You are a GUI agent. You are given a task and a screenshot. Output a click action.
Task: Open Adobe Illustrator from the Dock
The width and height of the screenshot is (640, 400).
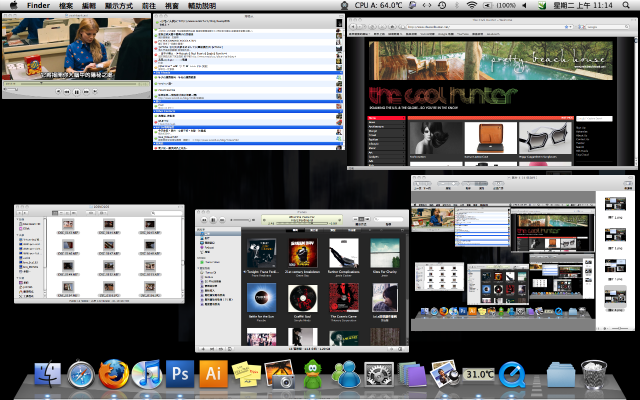click(213, 375)
